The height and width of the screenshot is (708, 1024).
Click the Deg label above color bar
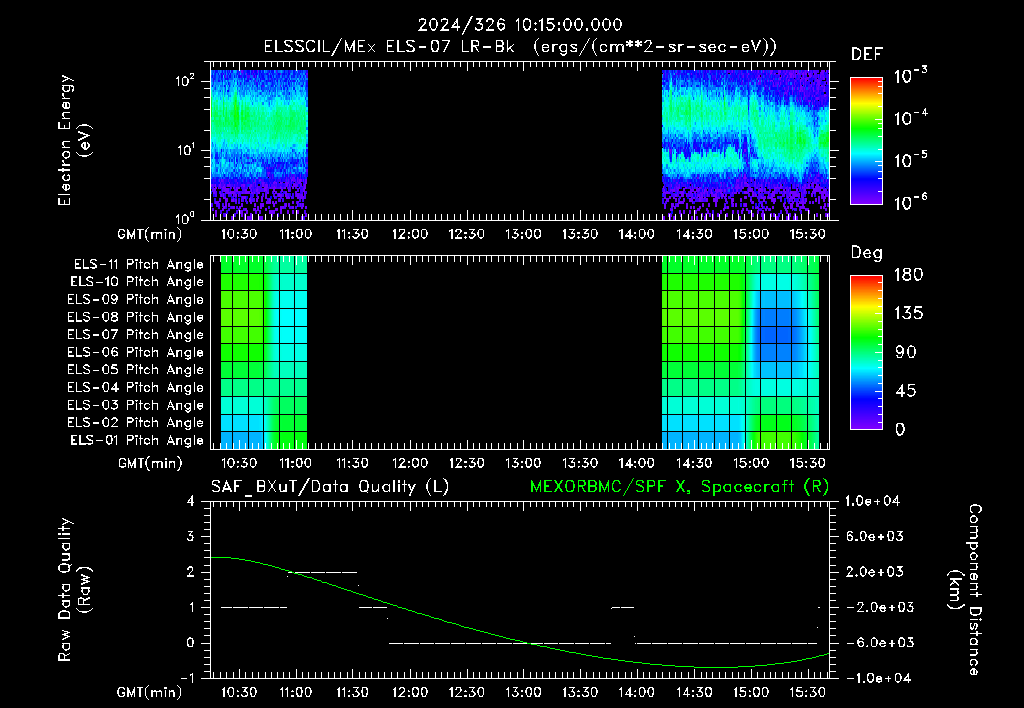[867, 253]
